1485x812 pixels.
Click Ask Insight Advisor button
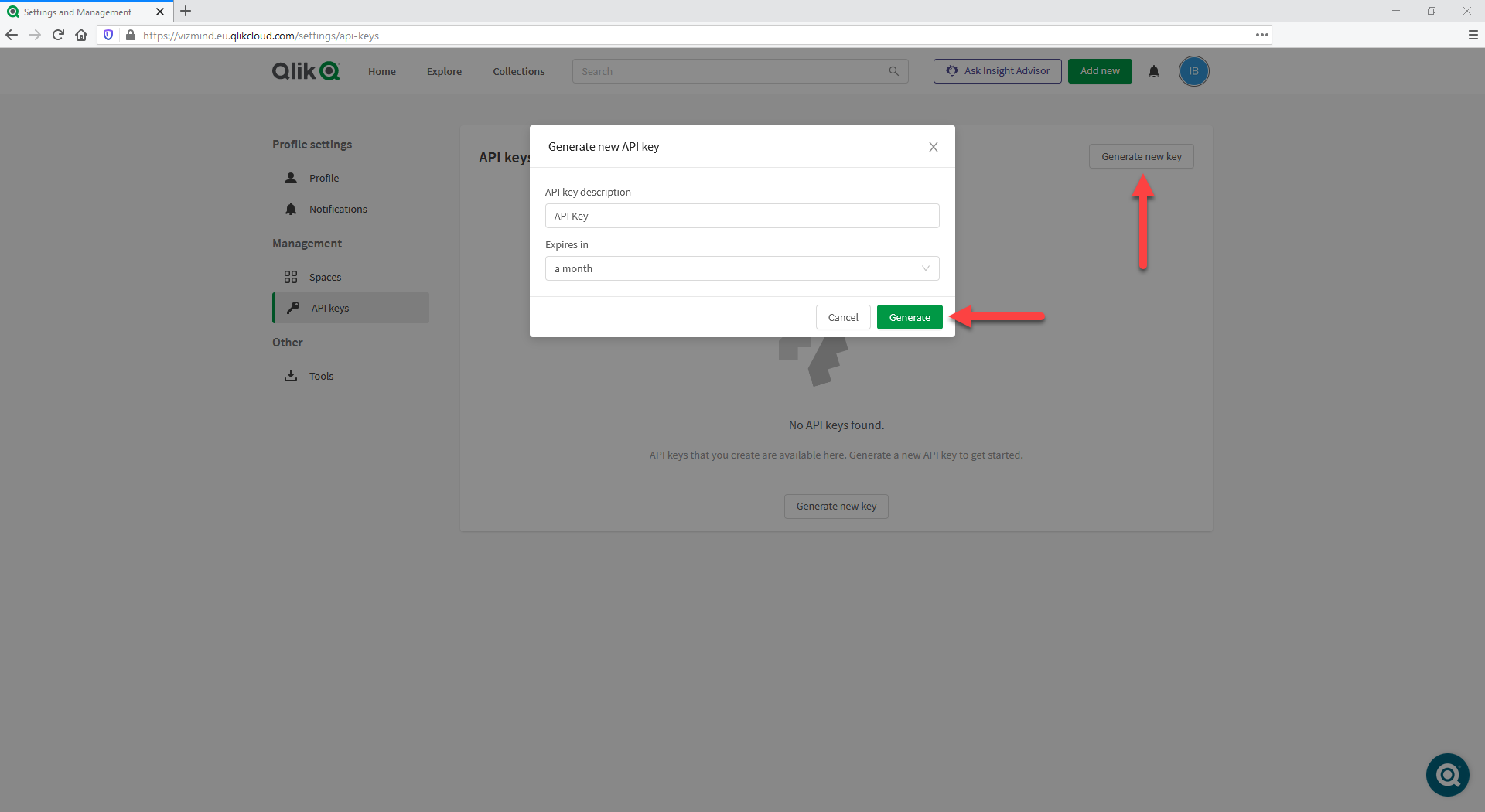(998, 71)
